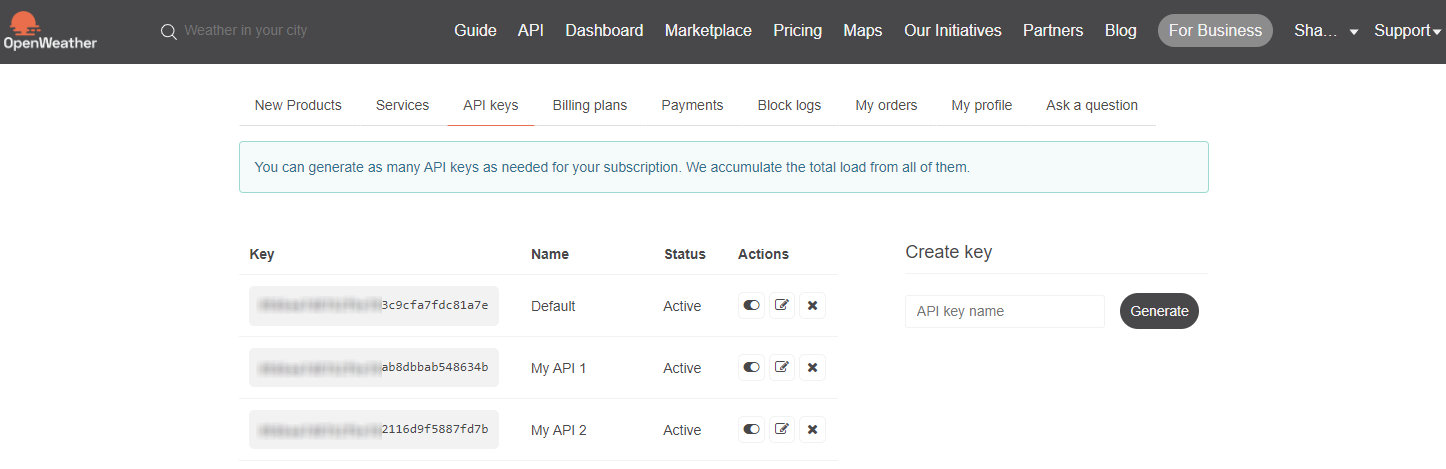The height and width of the screenshot is (469, 1446).
Task: Edit the My API 2 key name
Action: (782, 430)
